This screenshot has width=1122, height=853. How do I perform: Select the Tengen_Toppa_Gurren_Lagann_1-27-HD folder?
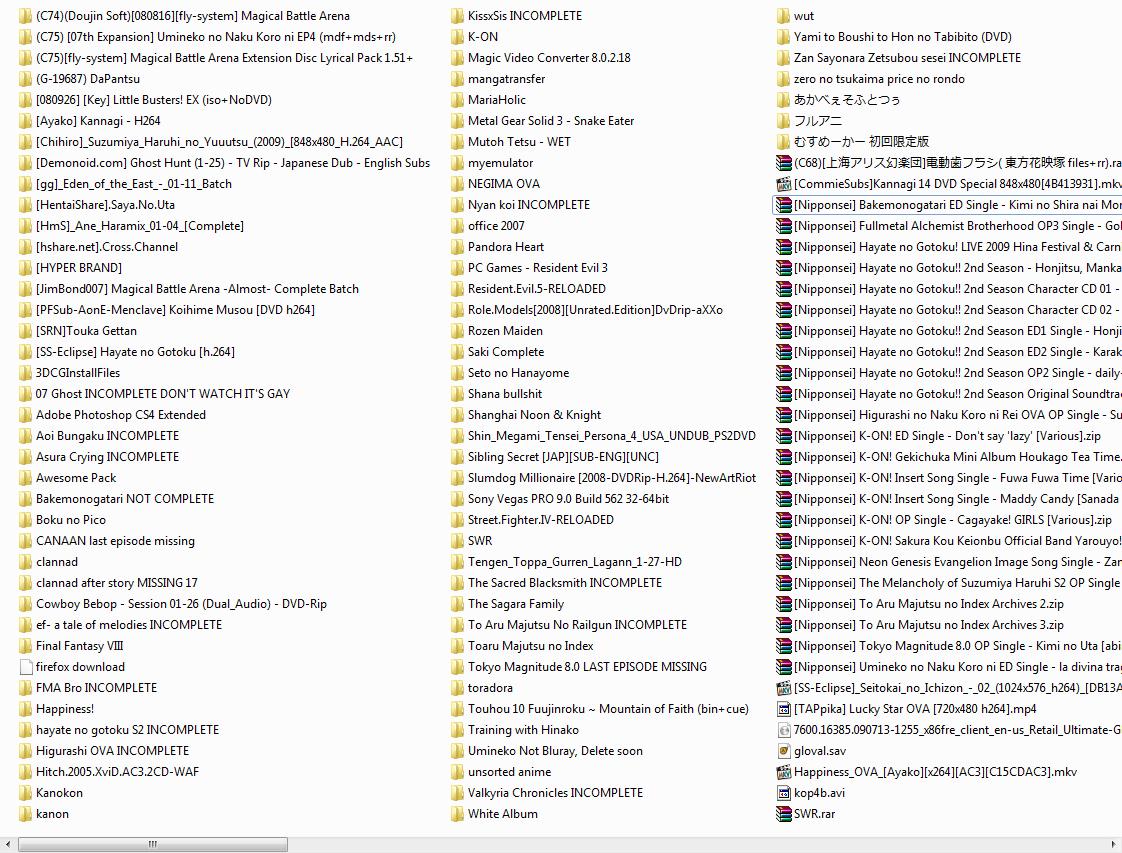tap(575, 562)
